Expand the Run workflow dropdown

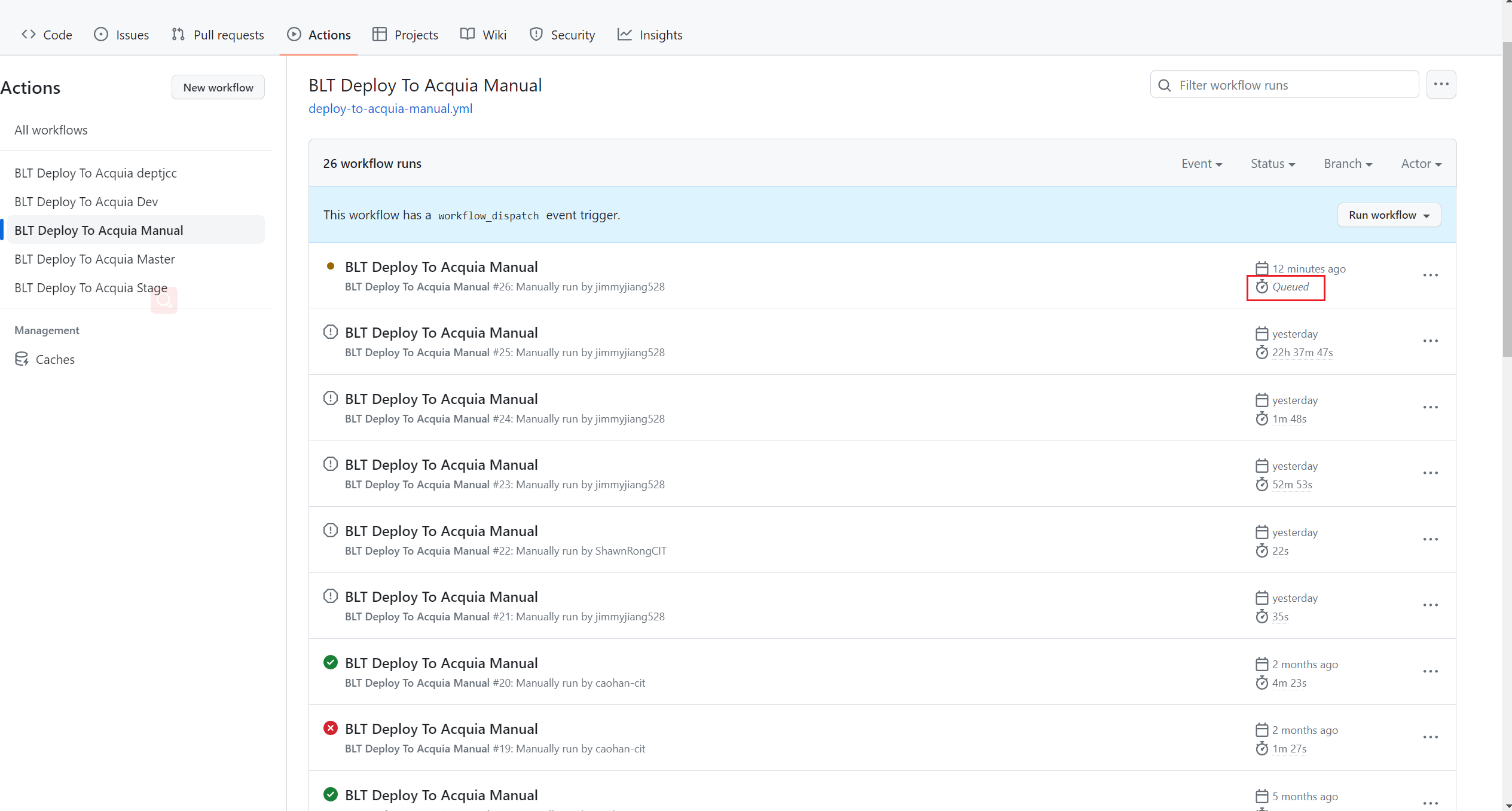[x=1388, y=215]
